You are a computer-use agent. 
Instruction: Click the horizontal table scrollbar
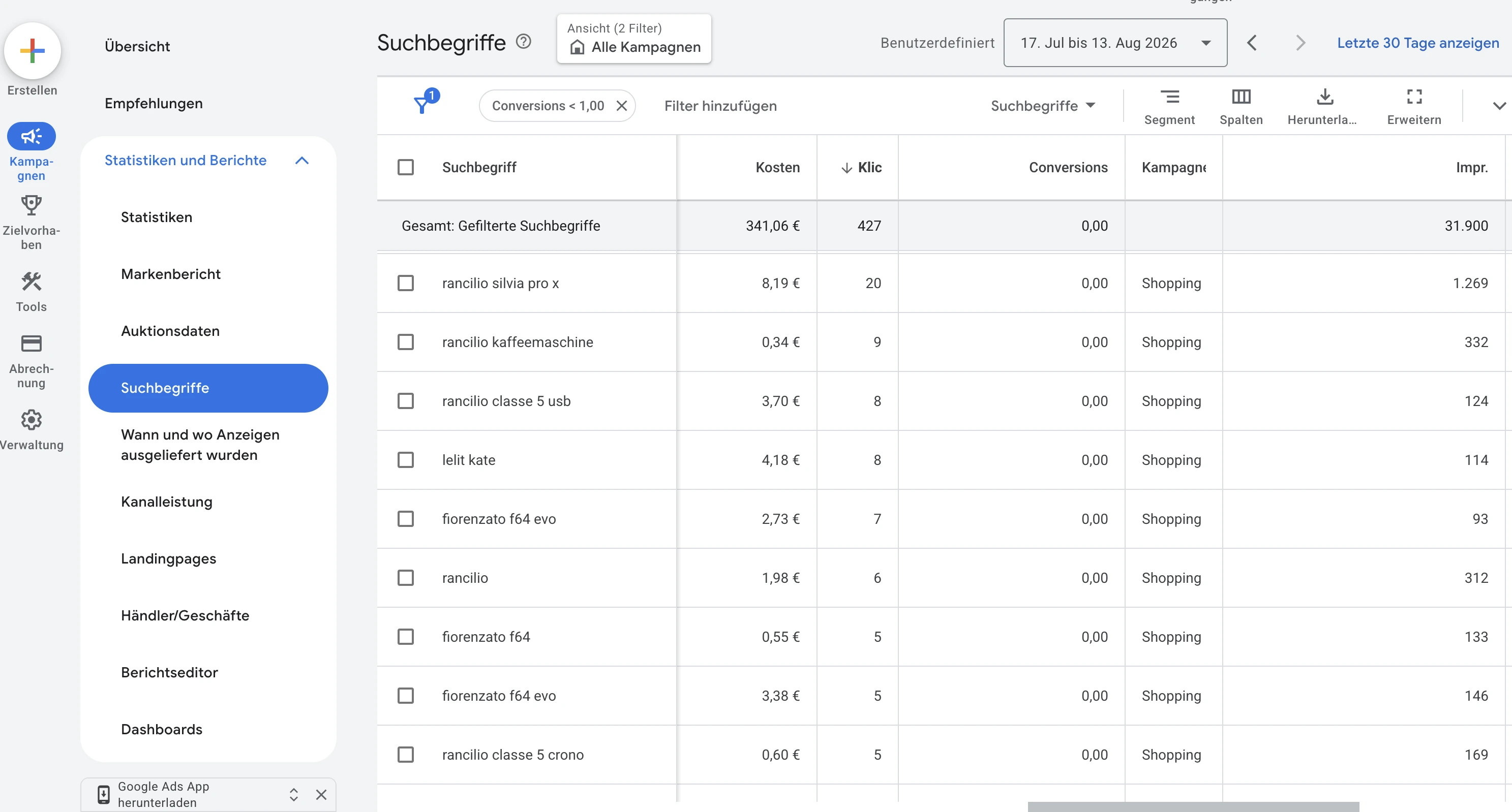click(x=1193, y=807)
